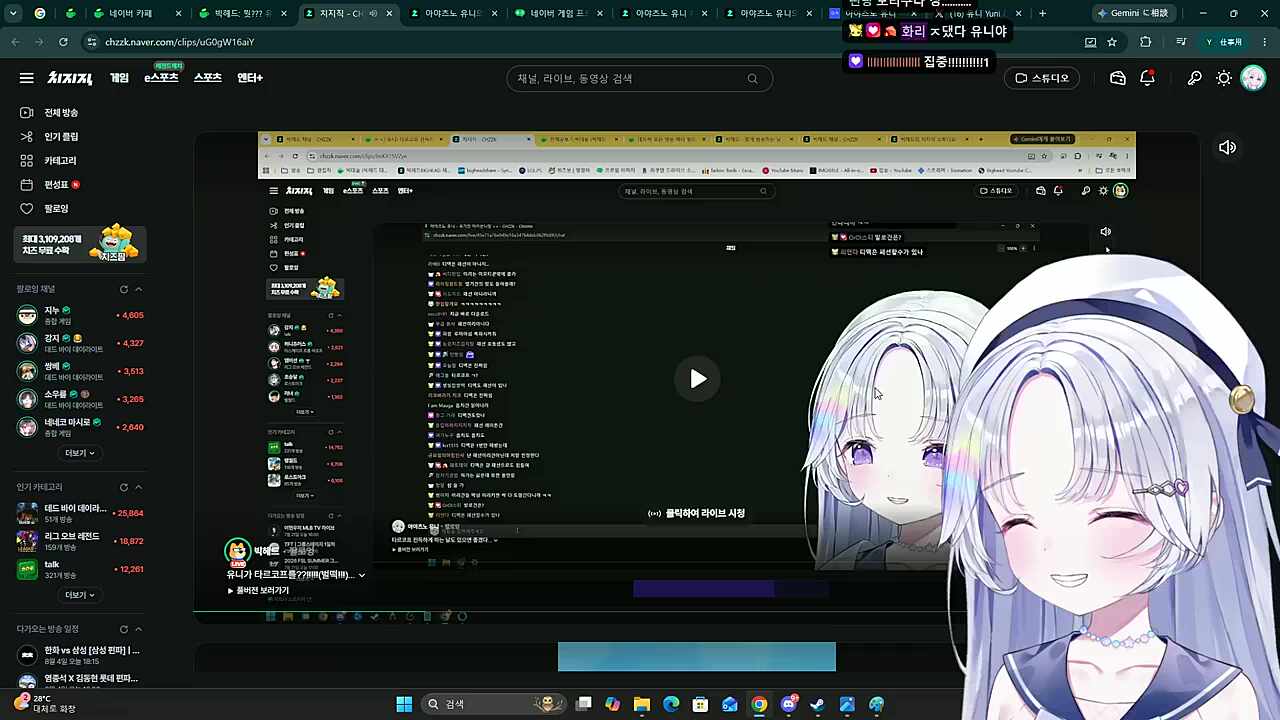
Task: Open the Windows Start menu
Action: [404, 704]
